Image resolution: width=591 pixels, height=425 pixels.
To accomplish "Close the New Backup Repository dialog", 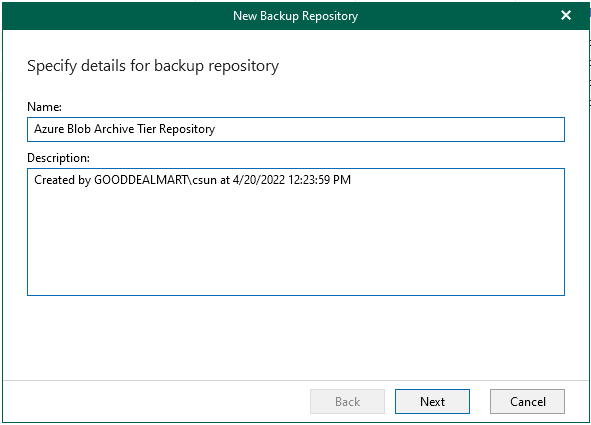I will [566, 15].
